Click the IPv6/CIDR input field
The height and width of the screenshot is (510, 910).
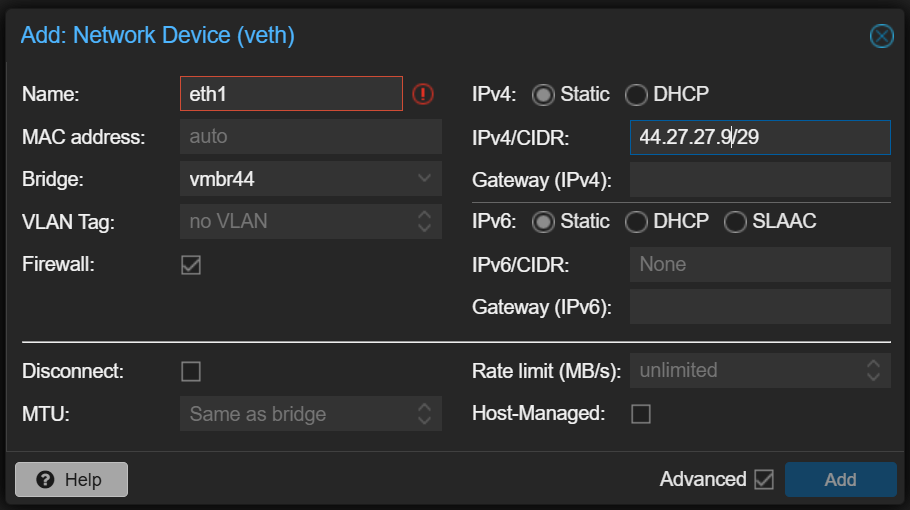(x=760, y=265)
